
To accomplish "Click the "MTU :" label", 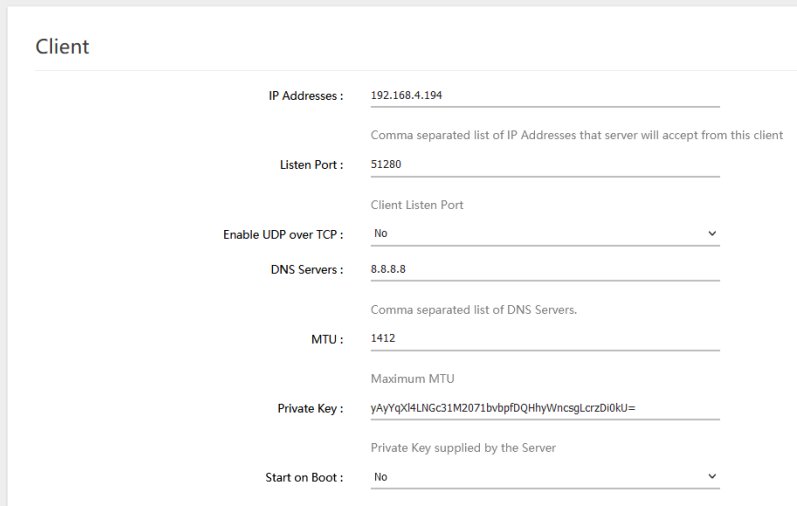I will click(327, 339).
